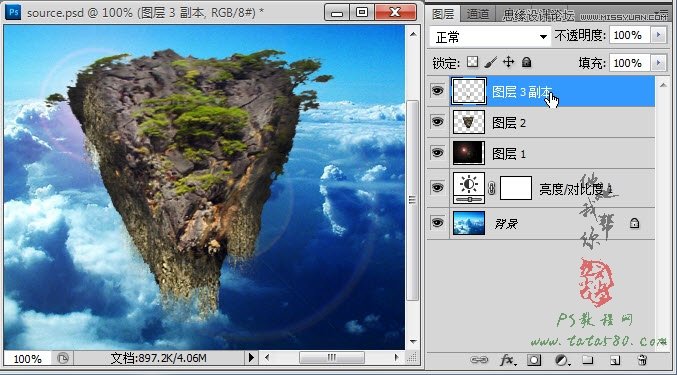Click the vertical scrollbar up arrow
Image resolution: width=677 pixels, height=375 pixels.
coord(413,34)
